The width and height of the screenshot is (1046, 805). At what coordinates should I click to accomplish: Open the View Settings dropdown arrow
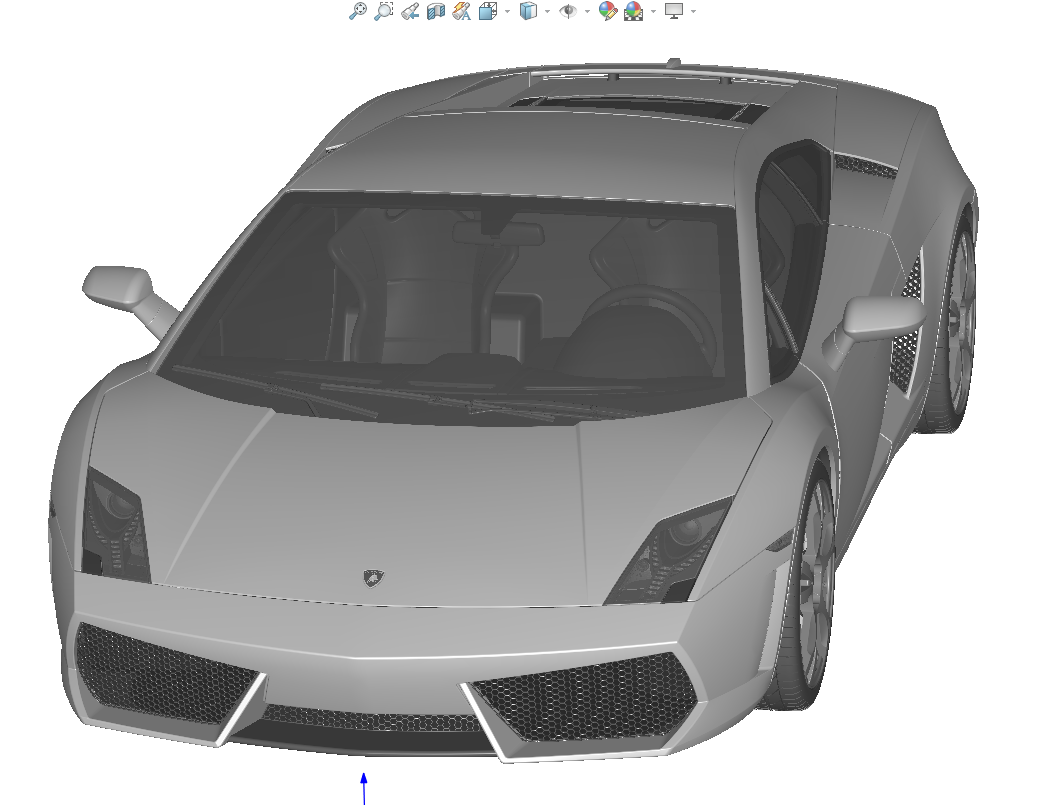click(x=694, y=11)
